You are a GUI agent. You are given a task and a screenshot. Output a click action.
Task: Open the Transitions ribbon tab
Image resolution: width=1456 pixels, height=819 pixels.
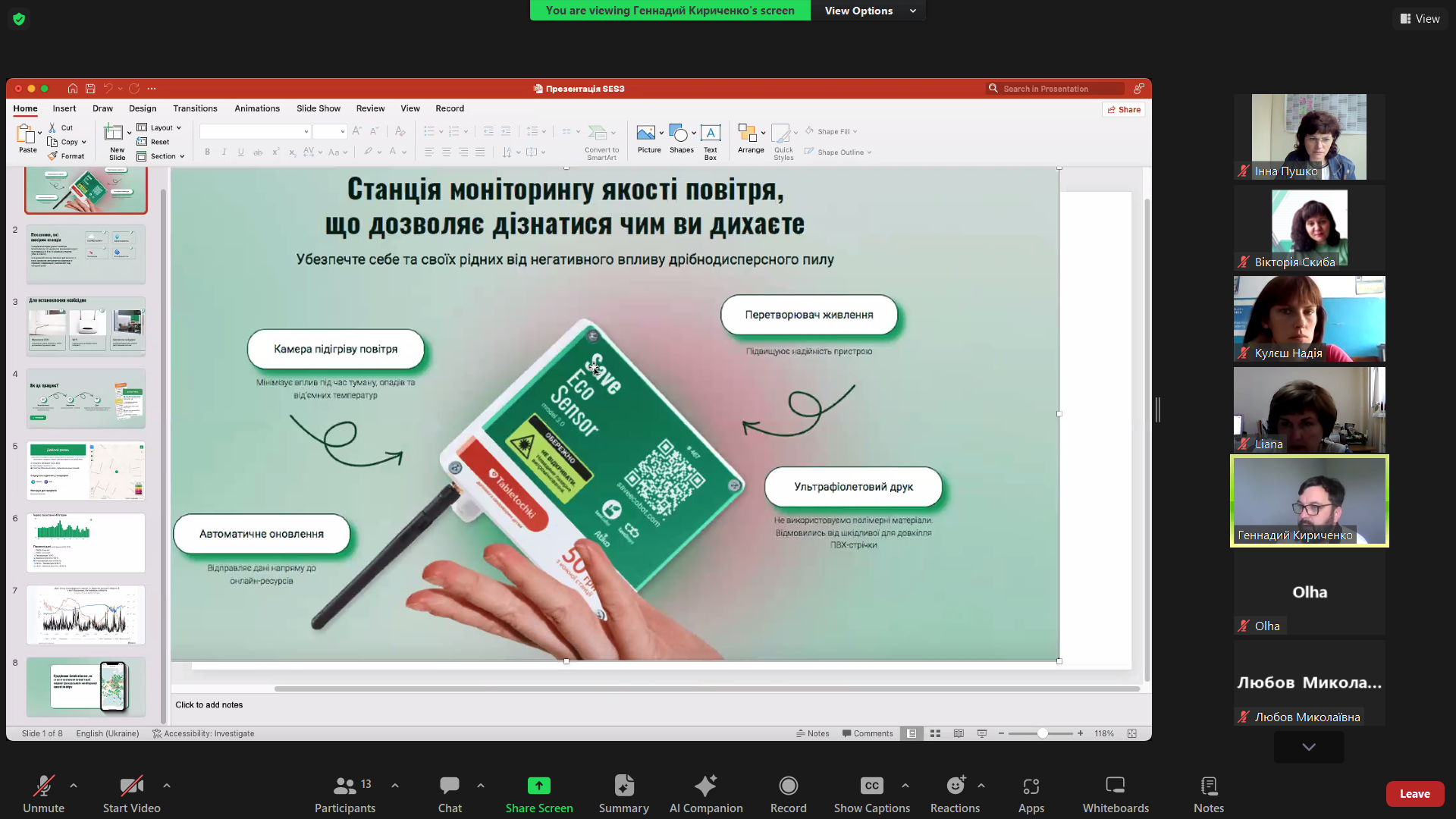[195, 108]
